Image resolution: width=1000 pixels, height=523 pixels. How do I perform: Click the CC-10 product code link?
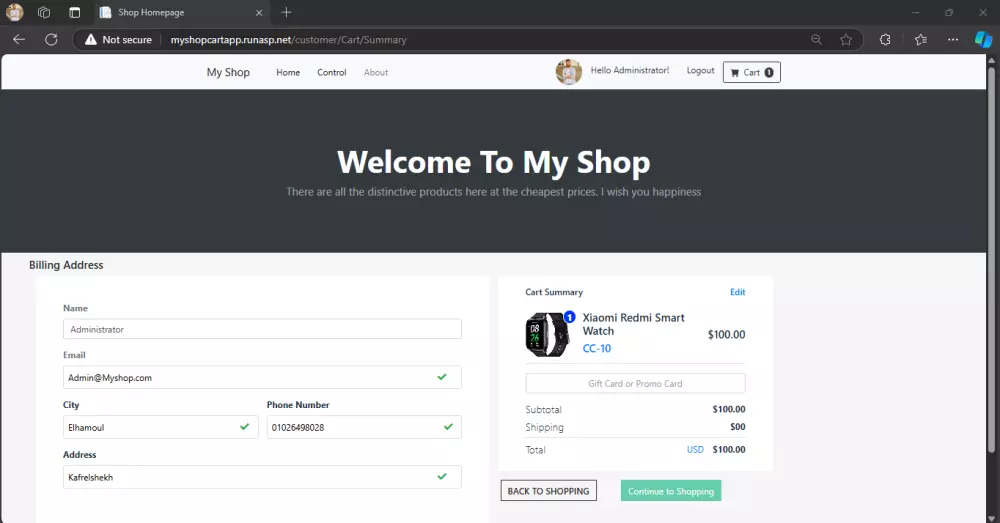tap(596, 348)
